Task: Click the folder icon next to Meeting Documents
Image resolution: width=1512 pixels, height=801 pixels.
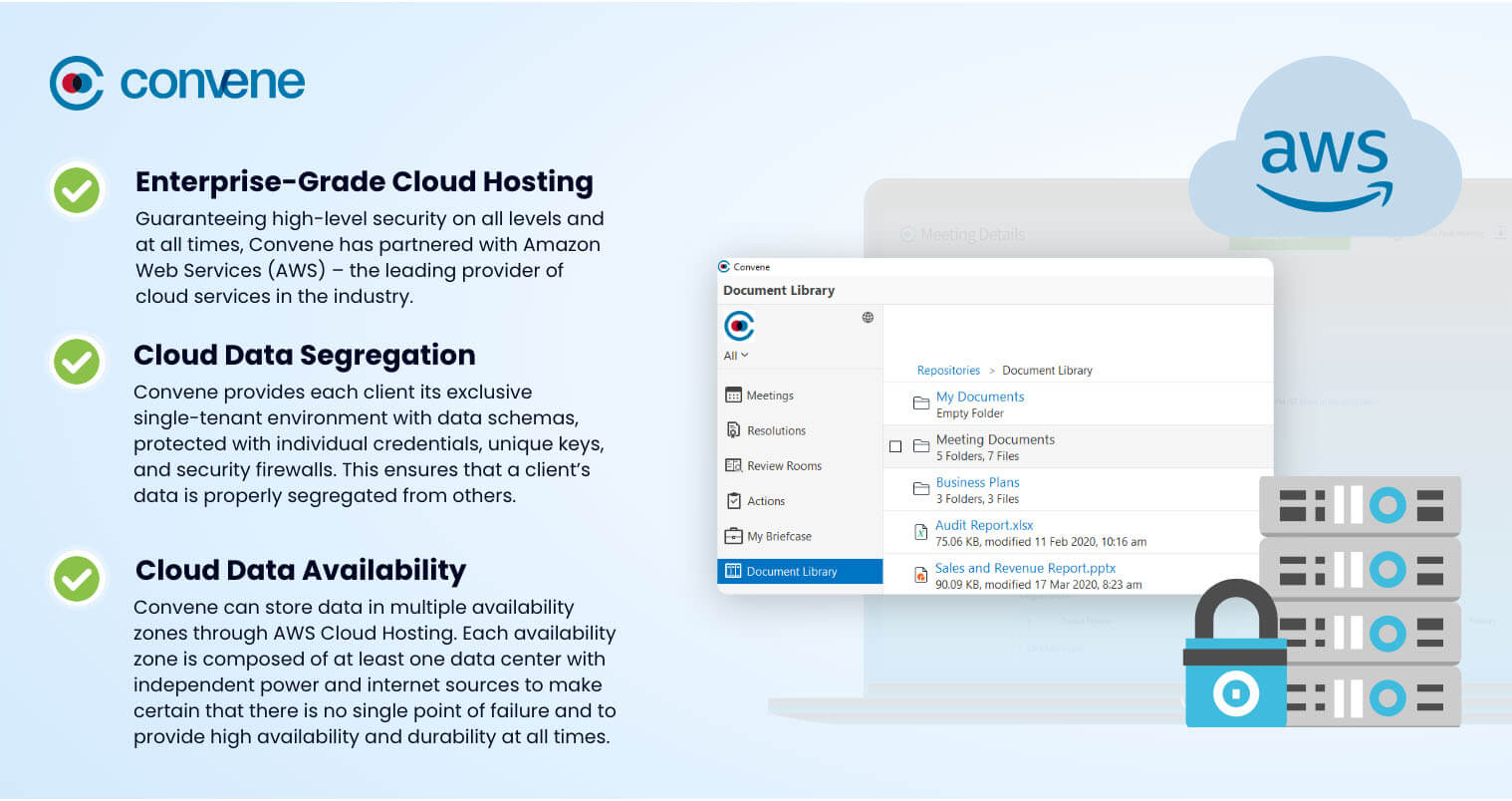Action: click(x=920, y=445)
